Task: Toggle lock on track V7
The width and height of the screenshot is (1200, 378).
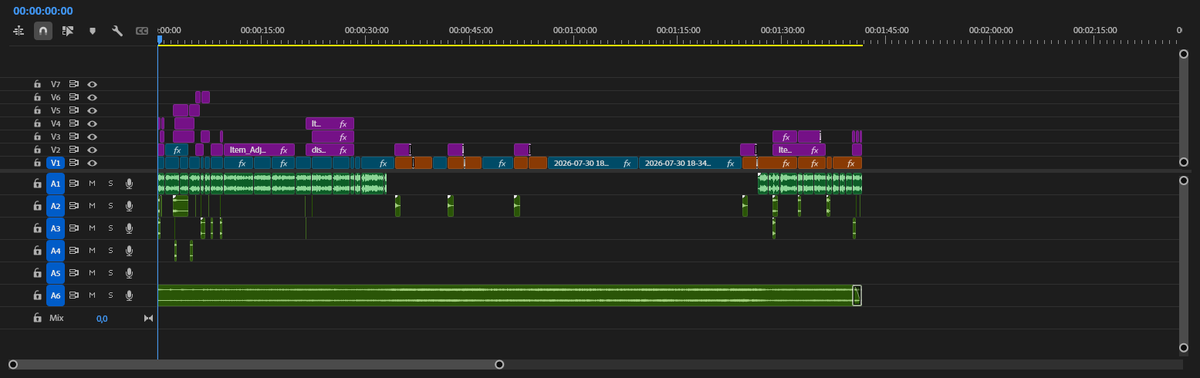Action: (x=37, y=84)
